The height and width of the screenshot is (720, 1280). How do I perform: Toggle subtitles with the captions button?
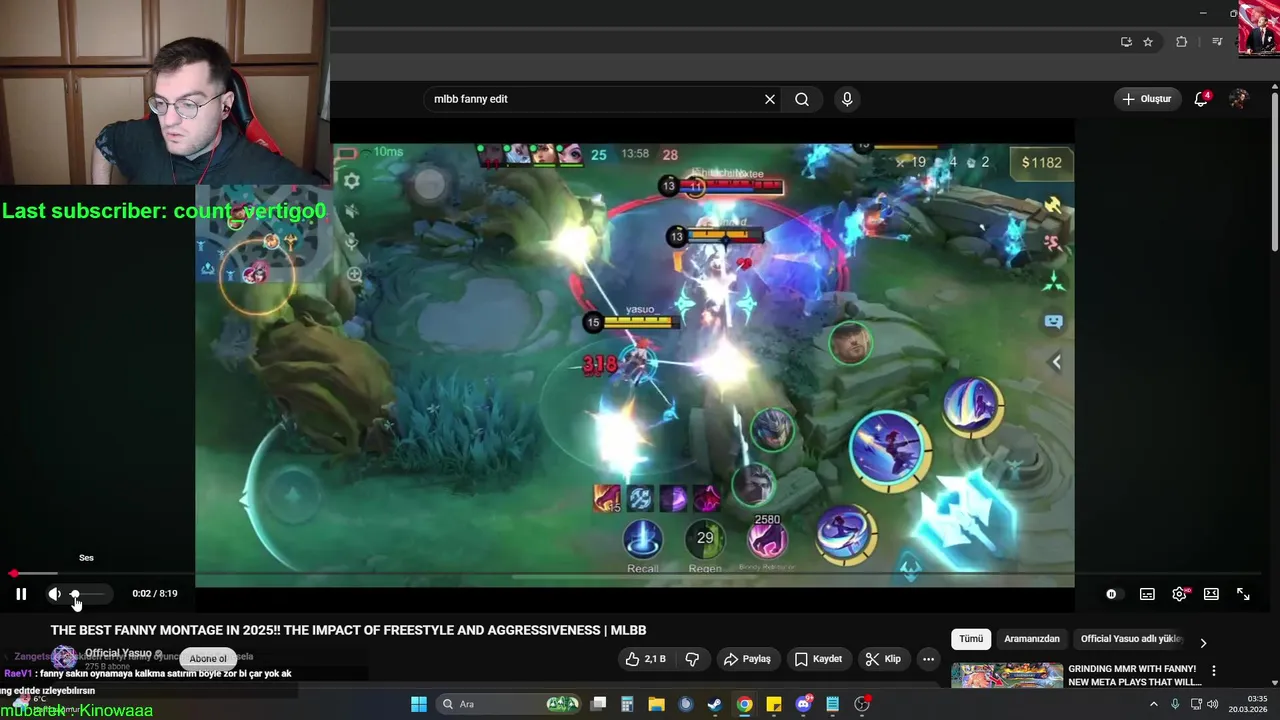(x=1147, y=594)
